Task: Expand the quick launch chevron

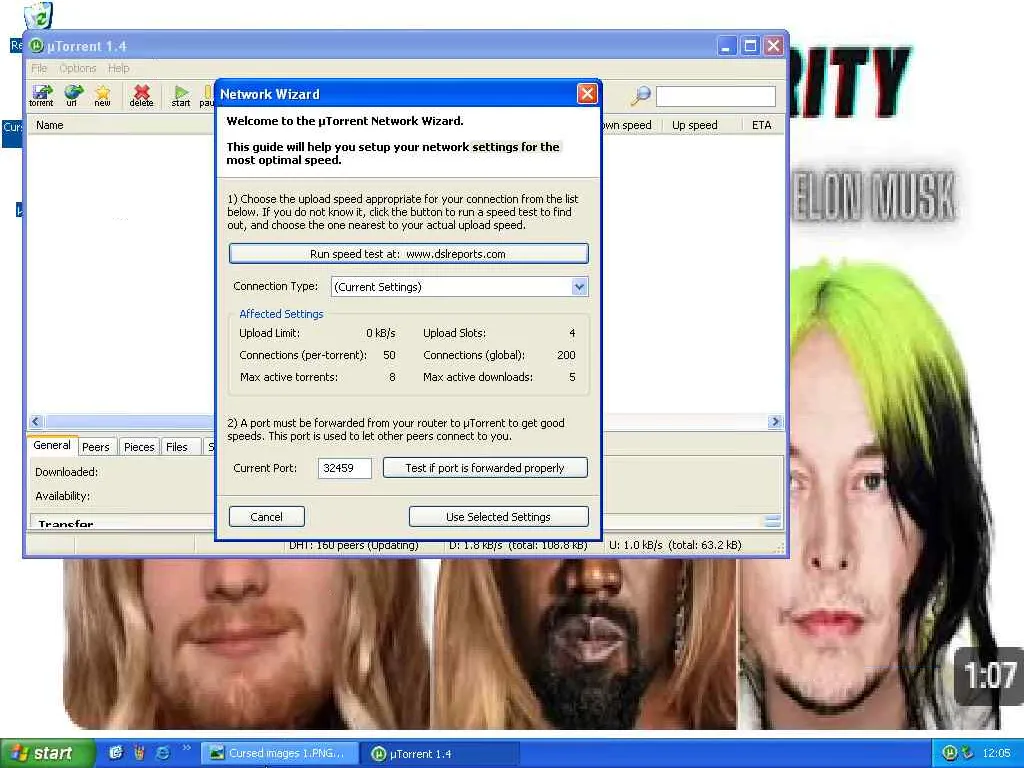Action: [x=186, y=748]
